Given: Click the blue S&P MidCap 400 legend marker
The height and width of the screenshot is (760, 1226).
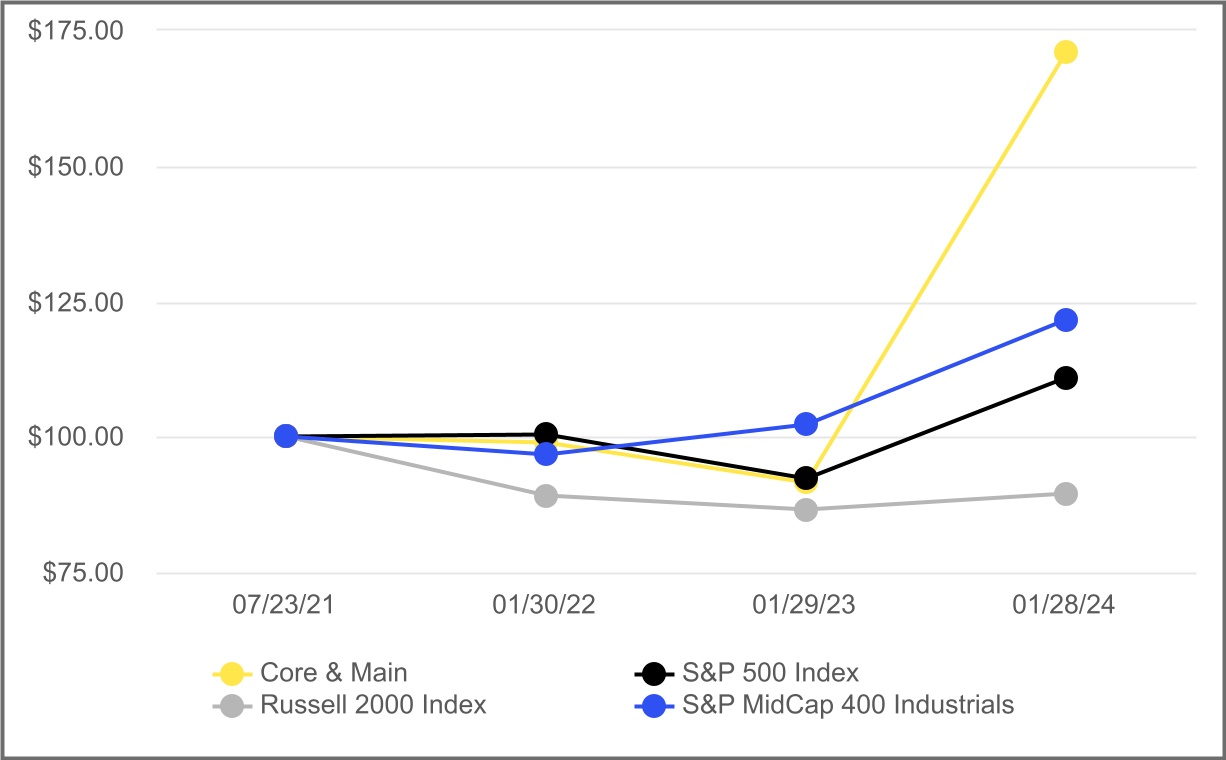Looking at the screenshot, I should pyautogui.click(x=655, y=705).
